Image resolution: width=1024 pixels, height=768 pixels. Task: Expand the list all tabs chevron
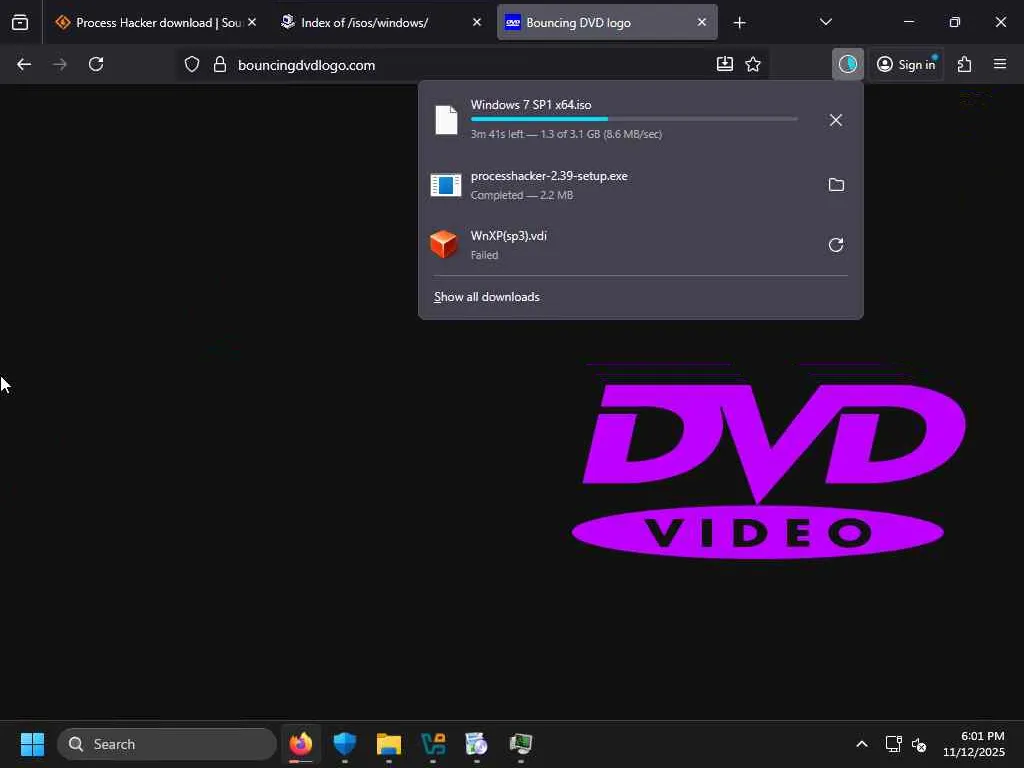click(x=825, y=22)
